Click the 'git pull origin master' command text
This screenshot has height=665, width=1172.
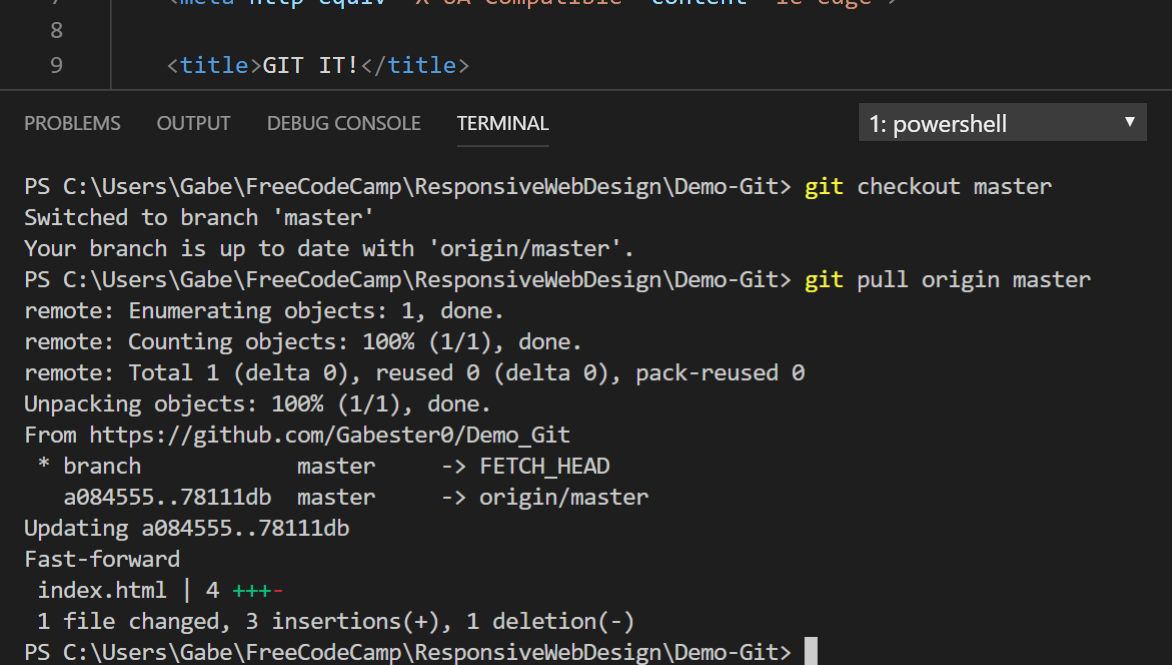tap(970, 279)
